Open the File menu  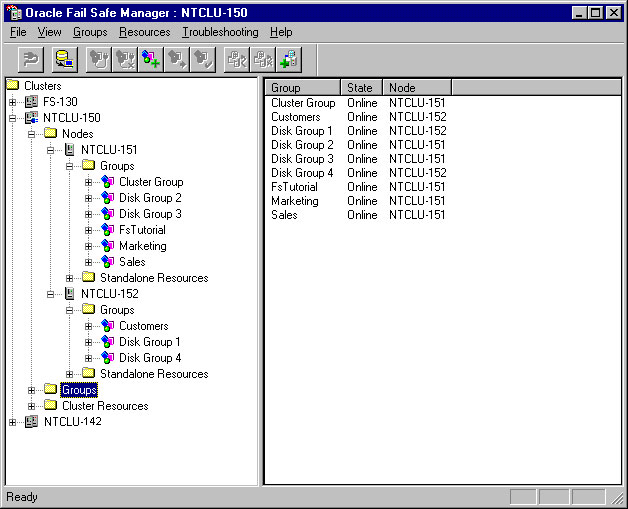(x=18, y=32)
